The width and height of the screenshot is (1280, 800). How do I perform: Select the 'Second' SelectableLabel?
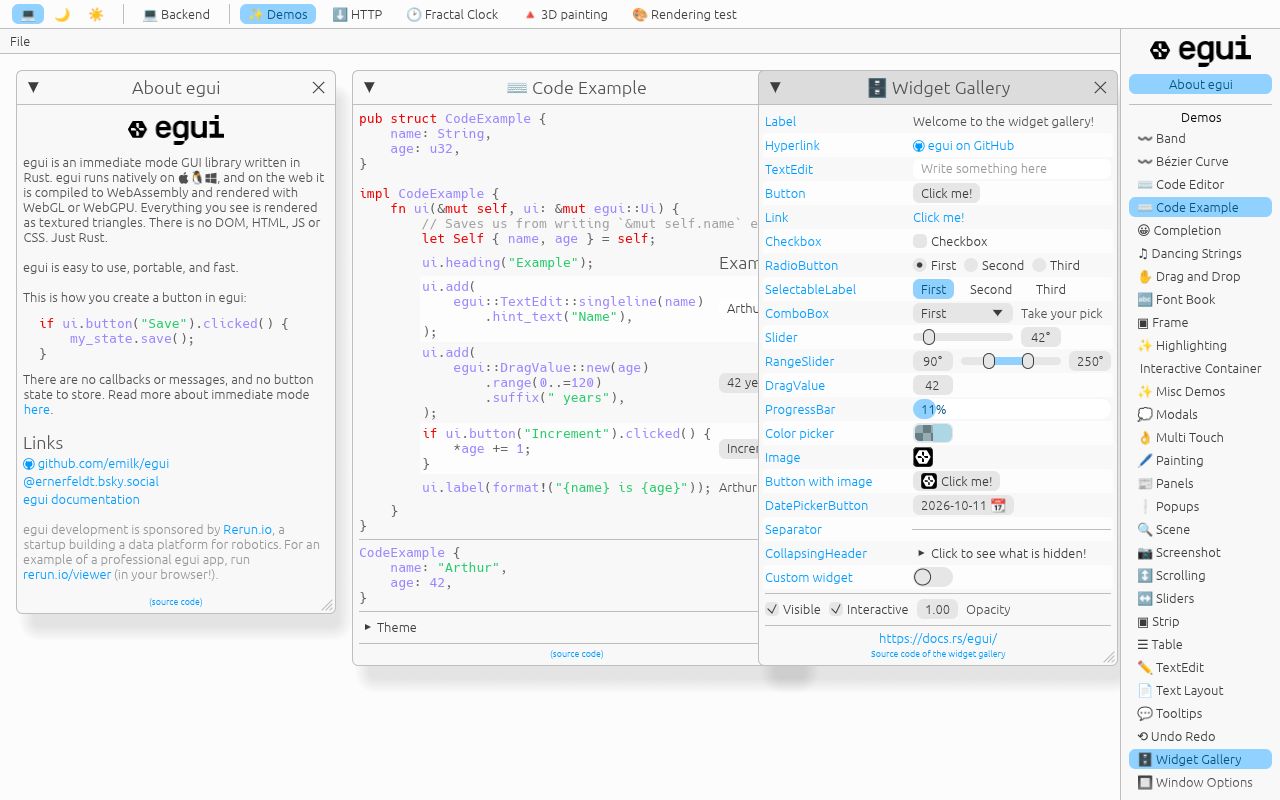click(991, 289)
